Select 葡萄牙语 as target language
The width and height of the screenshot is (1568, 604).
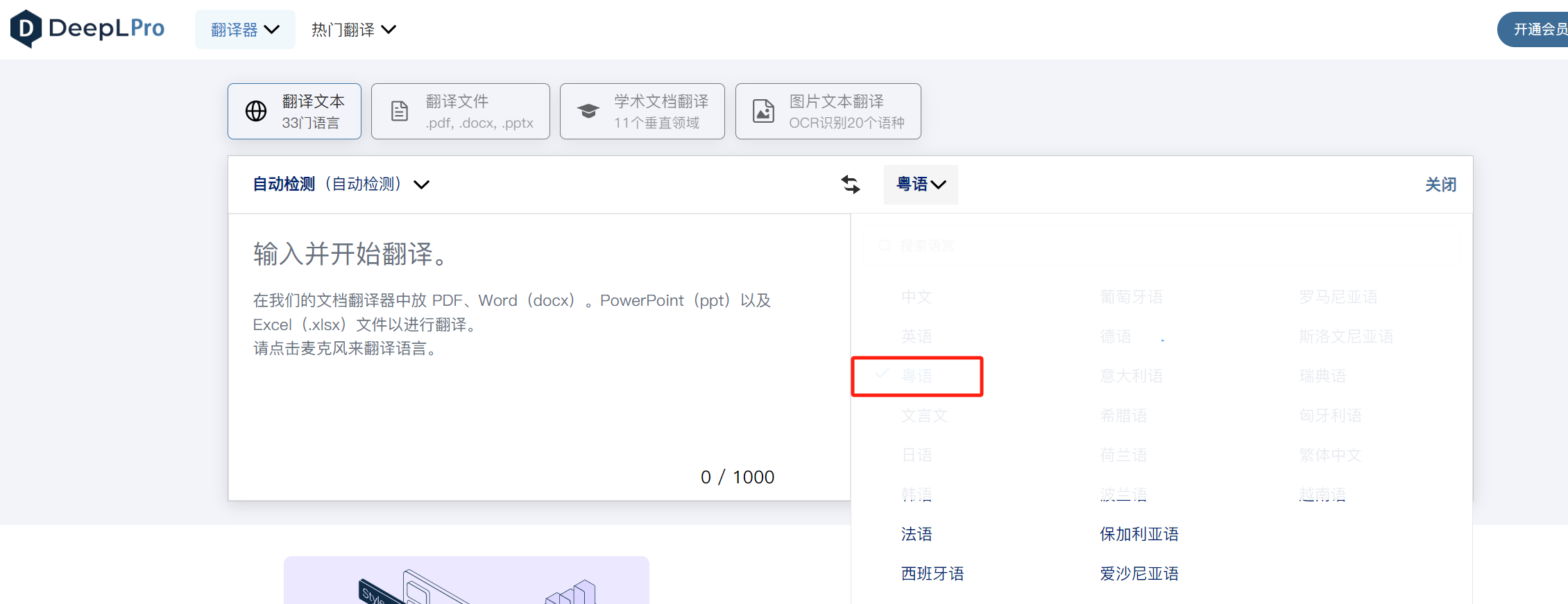[1132, 297]
